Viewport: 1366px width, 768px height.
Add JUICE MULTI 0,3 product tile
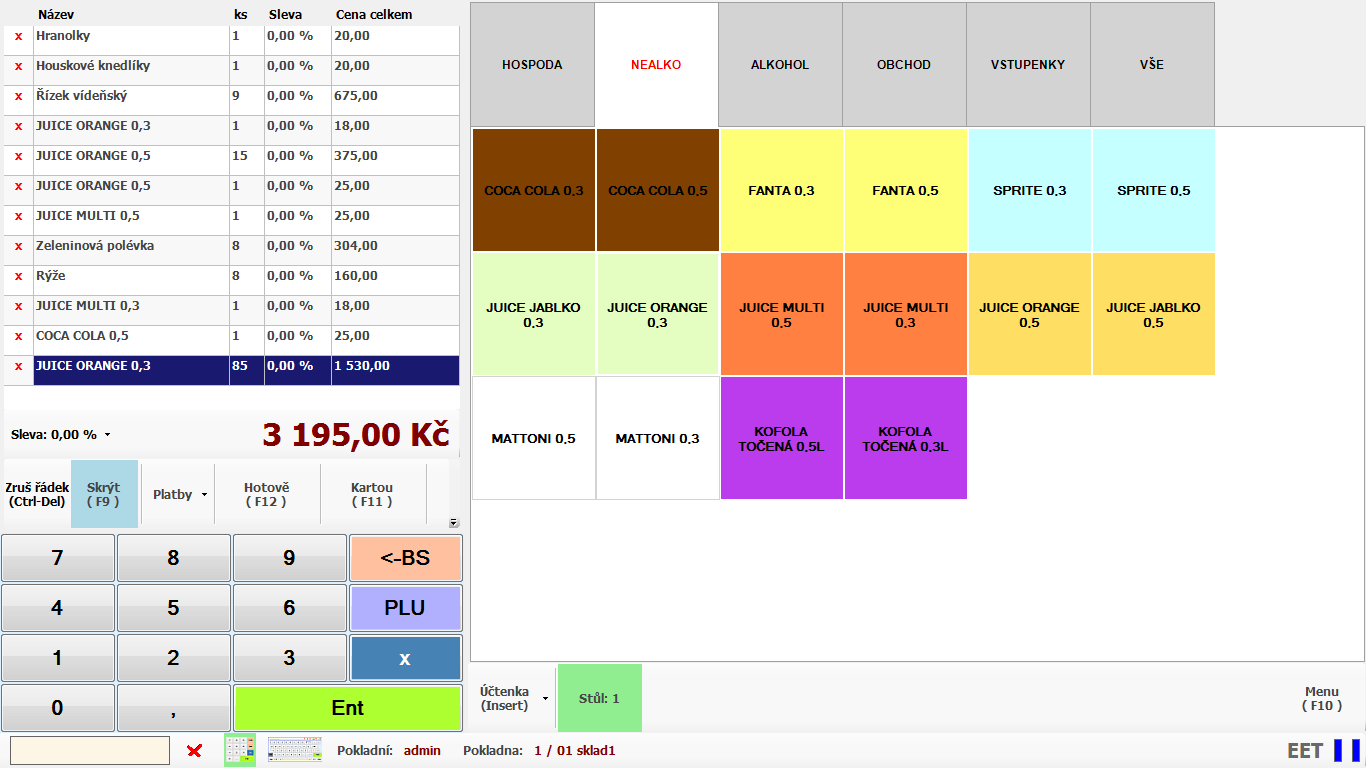(906, 314)
